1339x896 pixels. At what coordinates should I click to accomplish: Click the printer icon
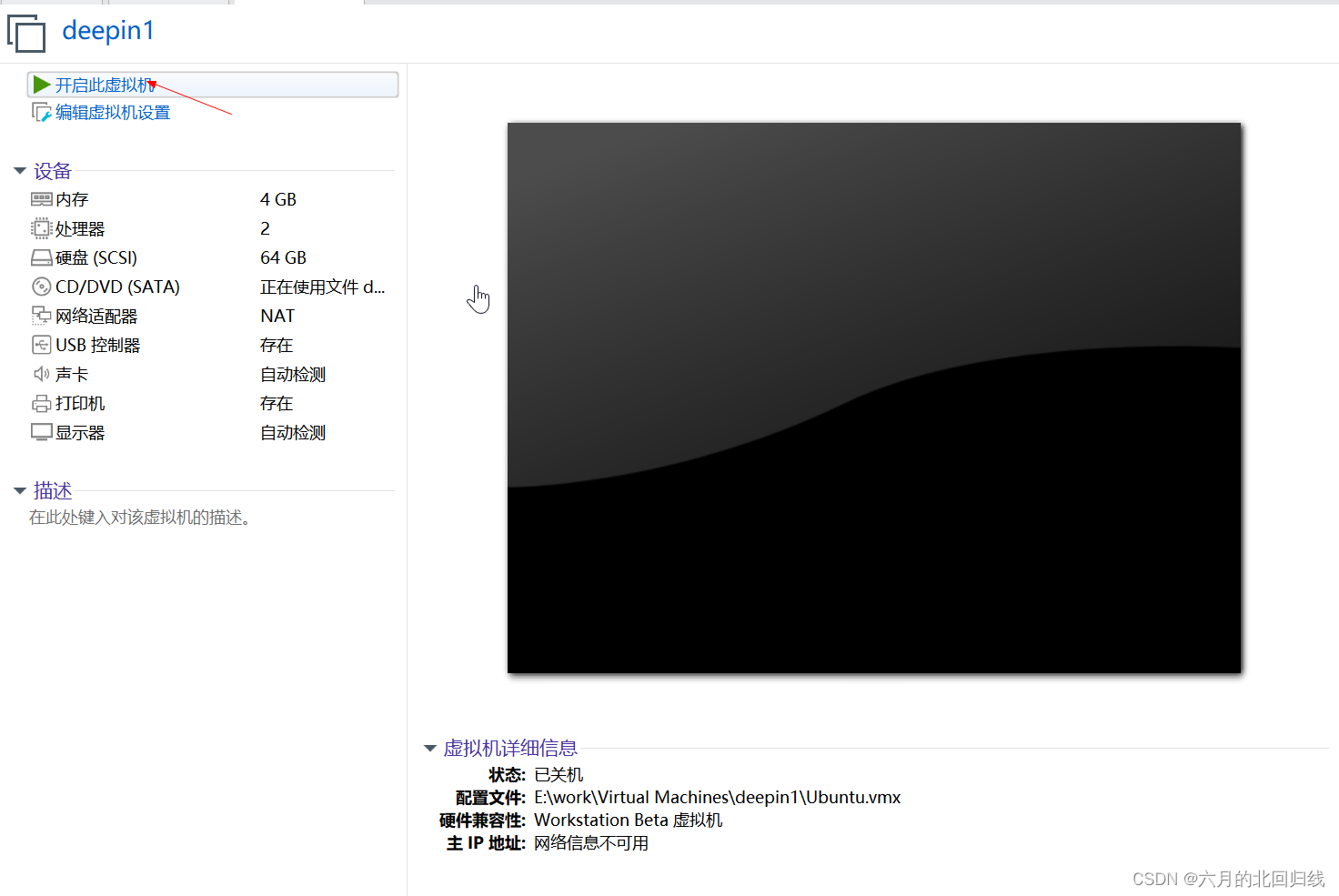pos(42,403)
